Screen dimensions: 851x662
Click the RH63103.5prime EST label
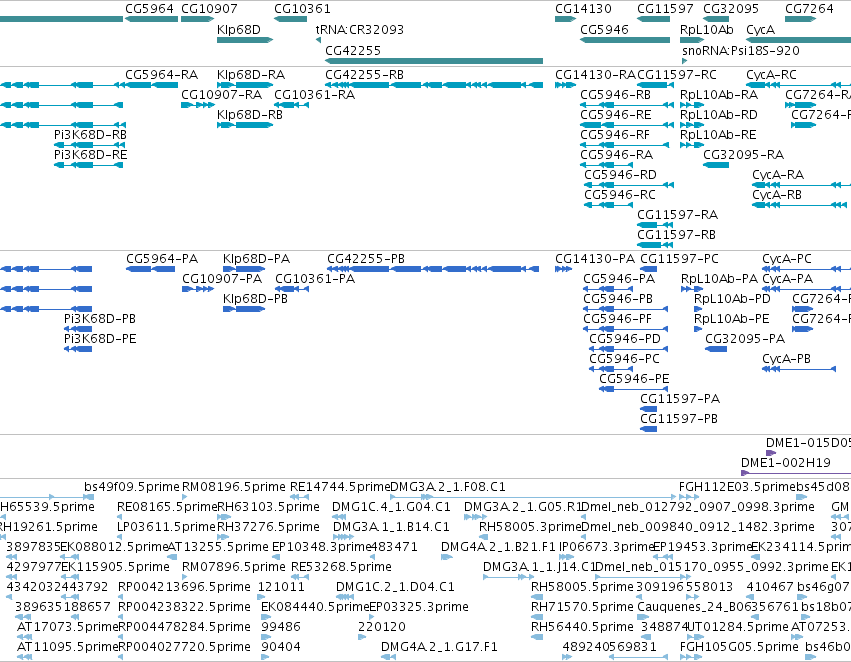(x=268, y=507)
